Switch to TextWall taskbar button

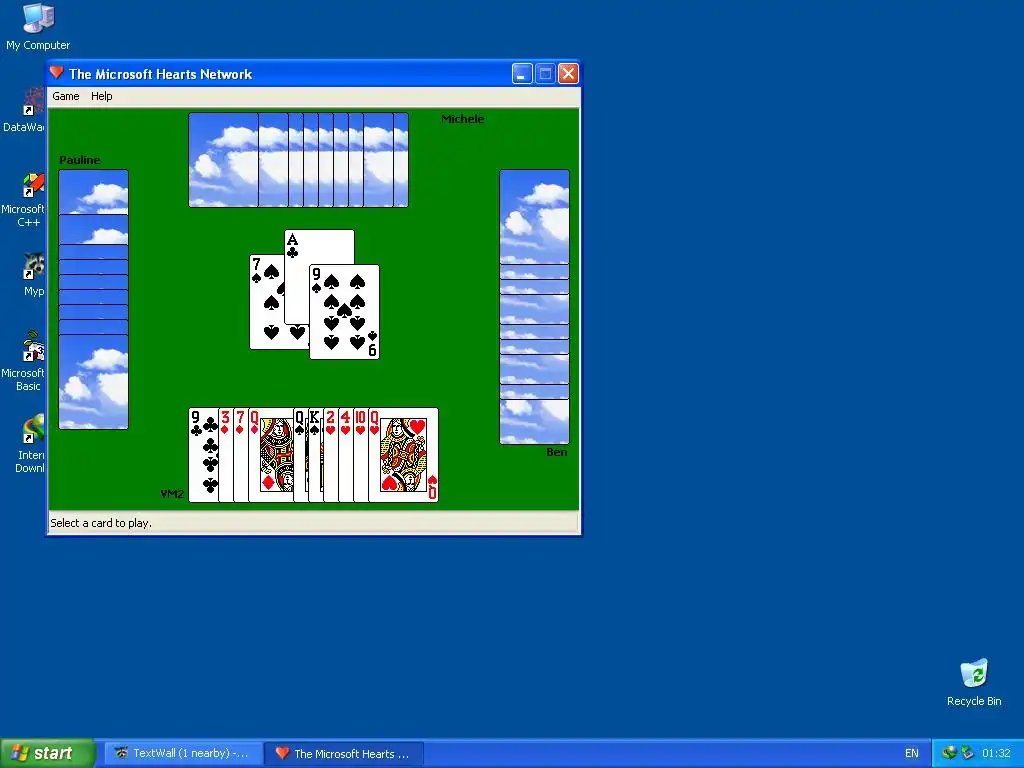point(184,754)
